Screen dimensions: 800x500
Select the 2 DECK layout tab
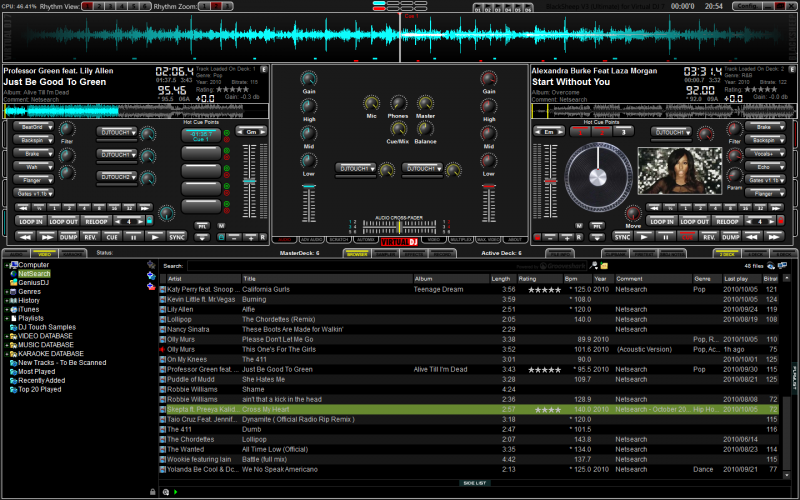tap(727, 254)
